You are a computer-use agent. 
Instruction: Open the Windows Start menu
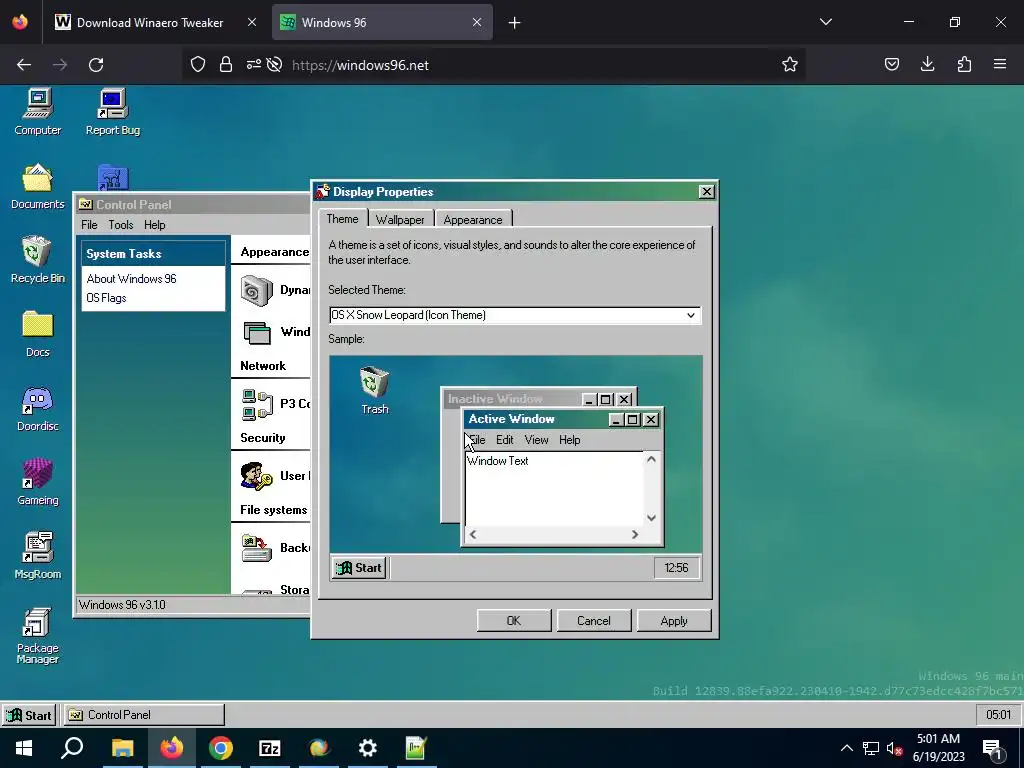(x=24, y=748)
